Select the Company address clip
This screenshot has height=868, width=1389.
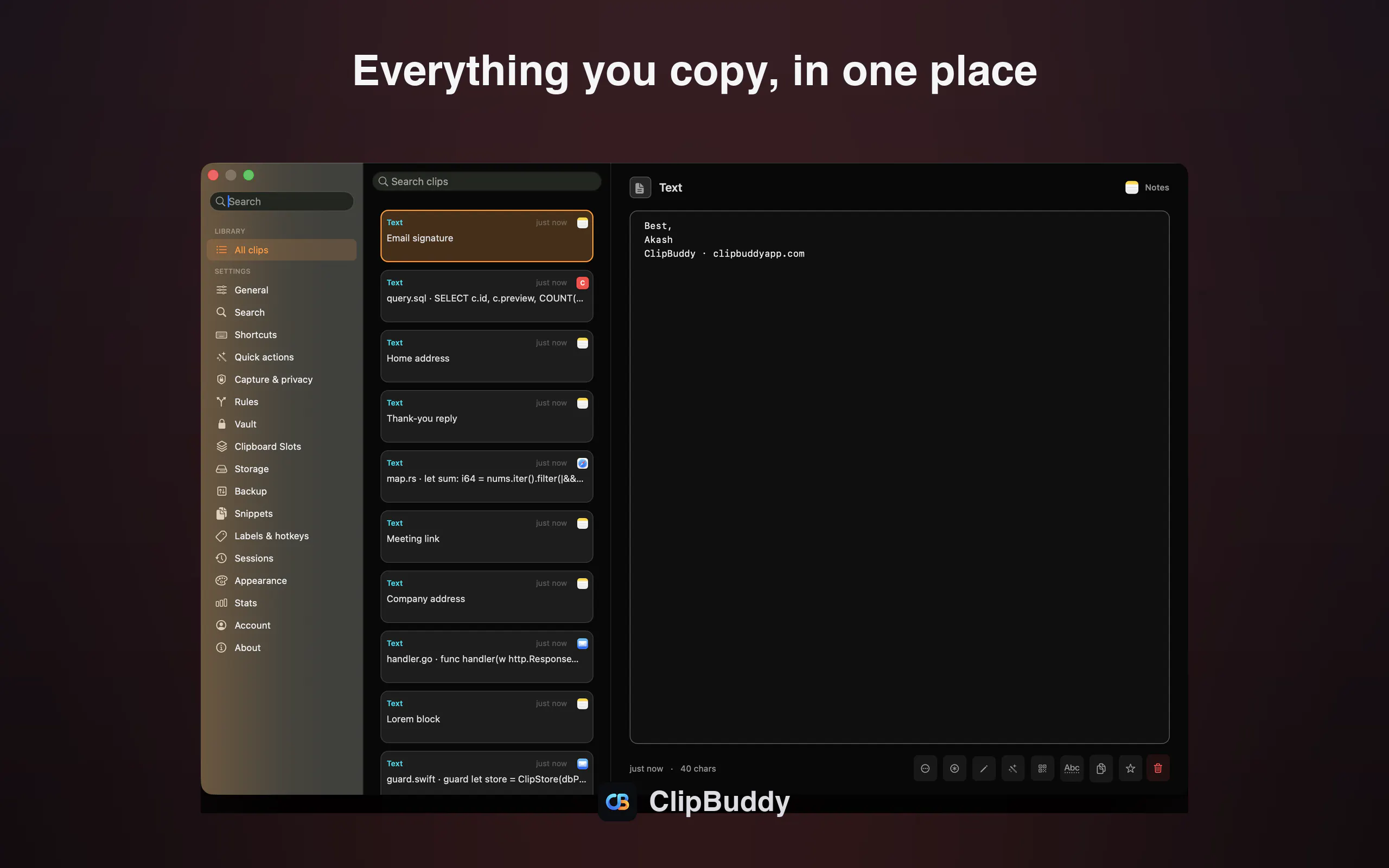point(487,596)
